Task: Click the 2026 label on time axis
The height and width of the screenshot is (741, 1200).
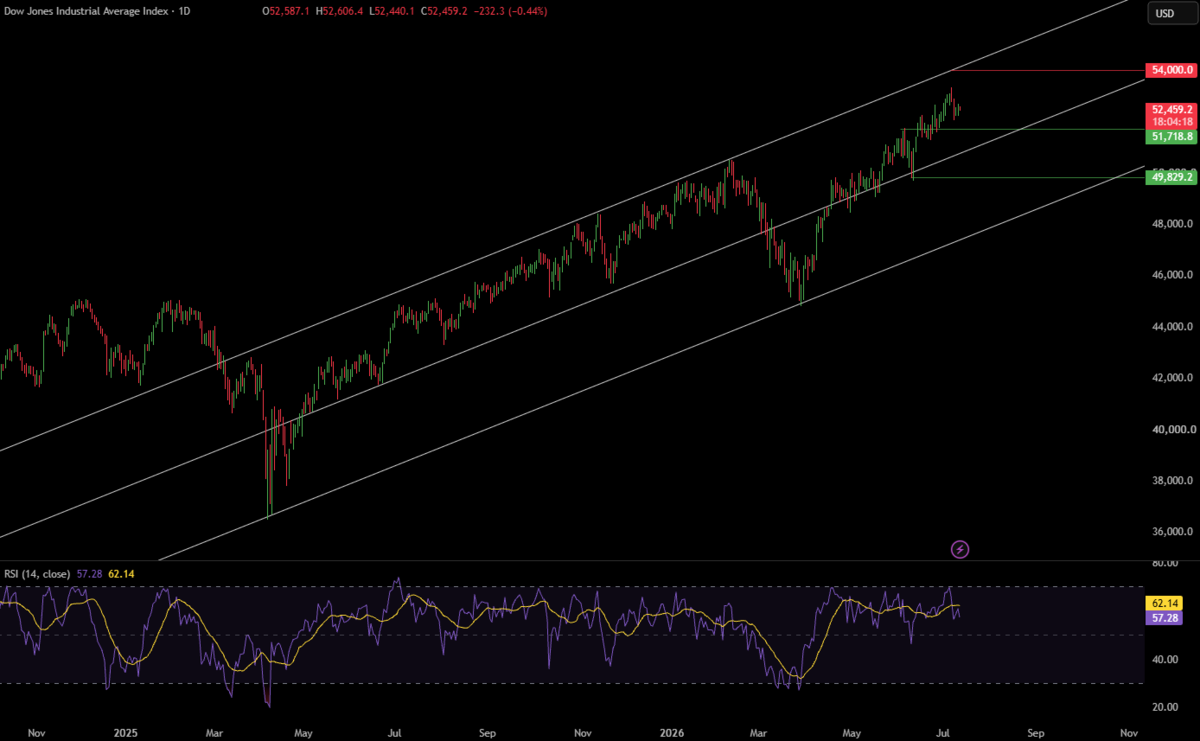Action: point(671,732)
